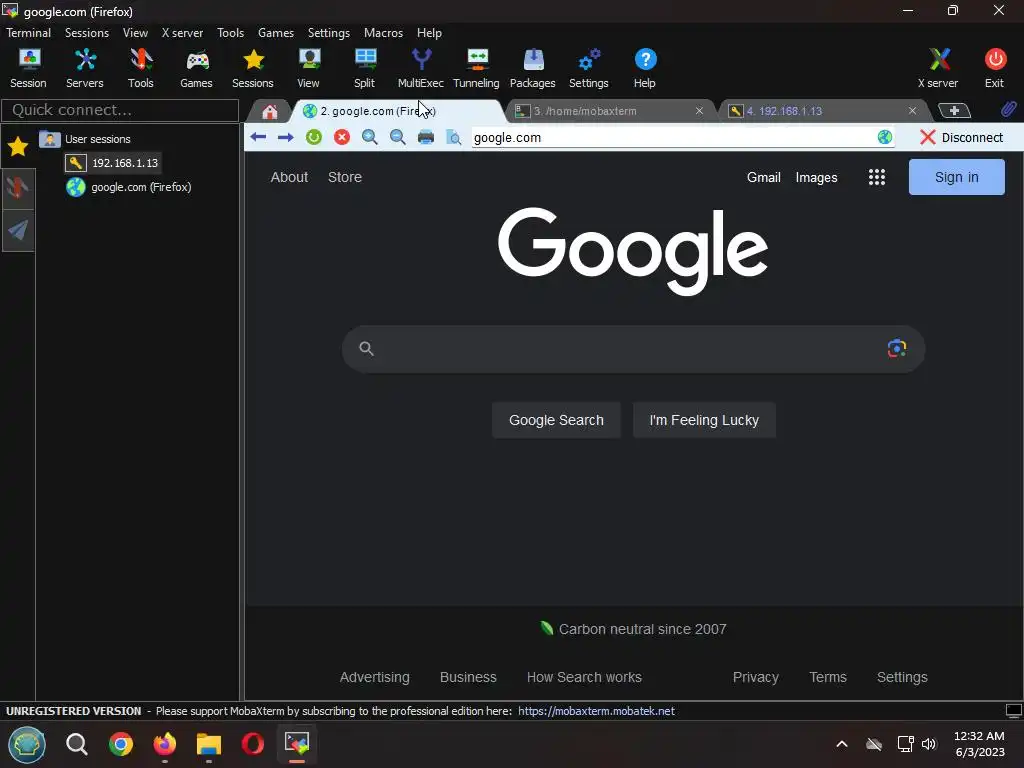Viewport: 1024px width, 768px height.
Task: Click I'm Feeling Lucky button
Action: 704,420
